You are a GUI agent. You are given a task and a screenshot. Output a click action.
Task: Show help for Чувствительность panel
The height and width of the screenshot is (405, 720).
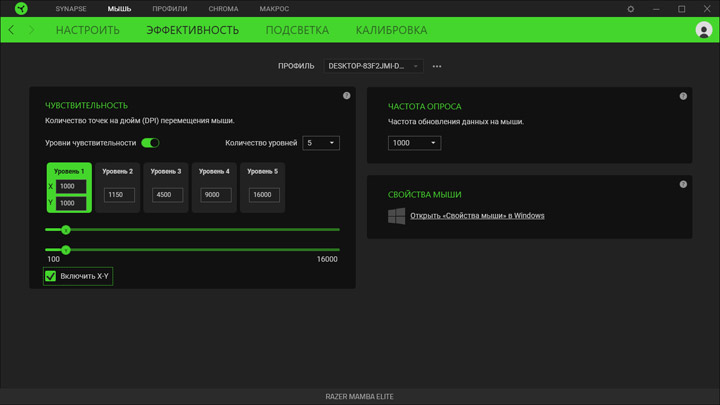pos(347,96)
